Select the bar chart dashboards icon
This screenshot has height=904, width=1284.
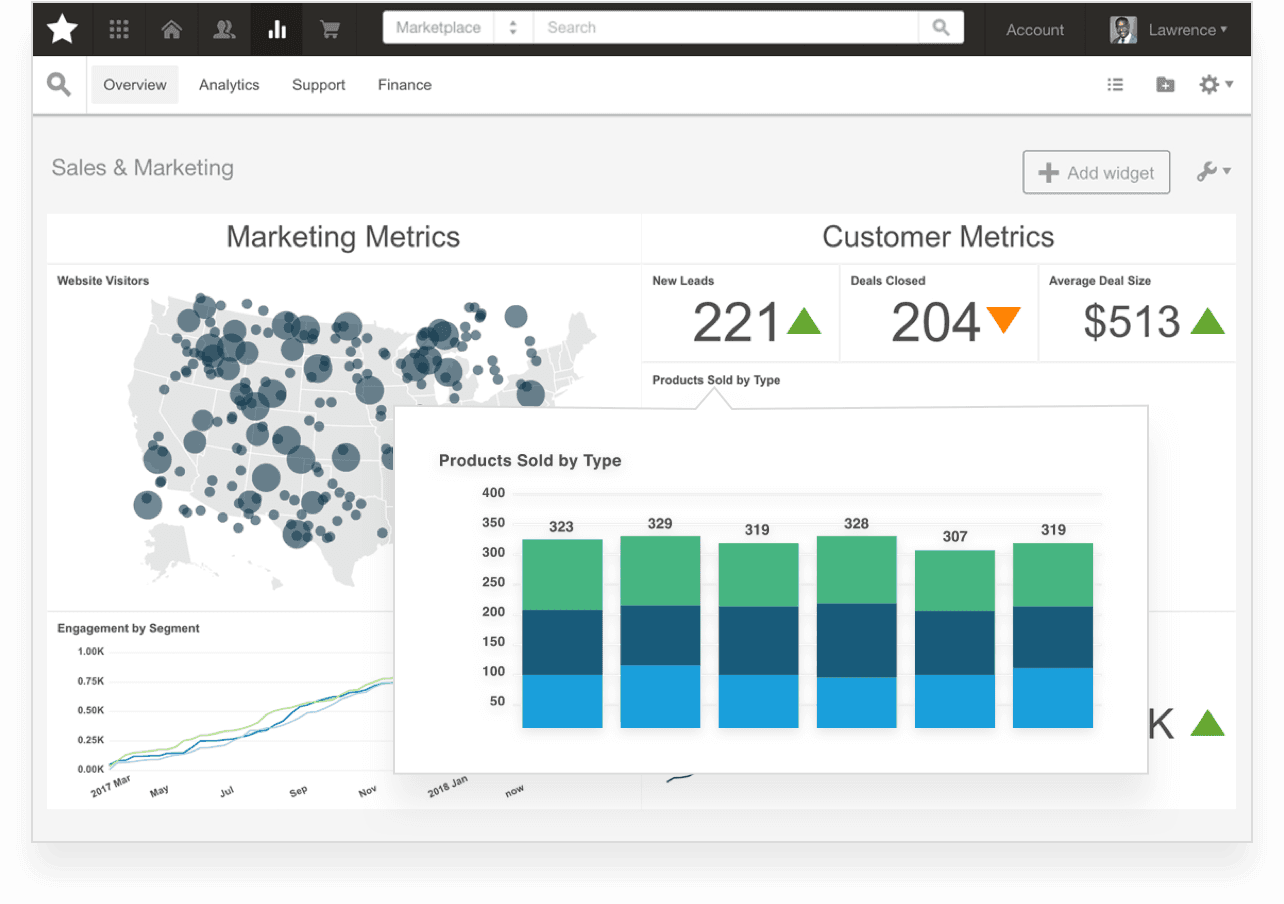(x=277, y=29)
